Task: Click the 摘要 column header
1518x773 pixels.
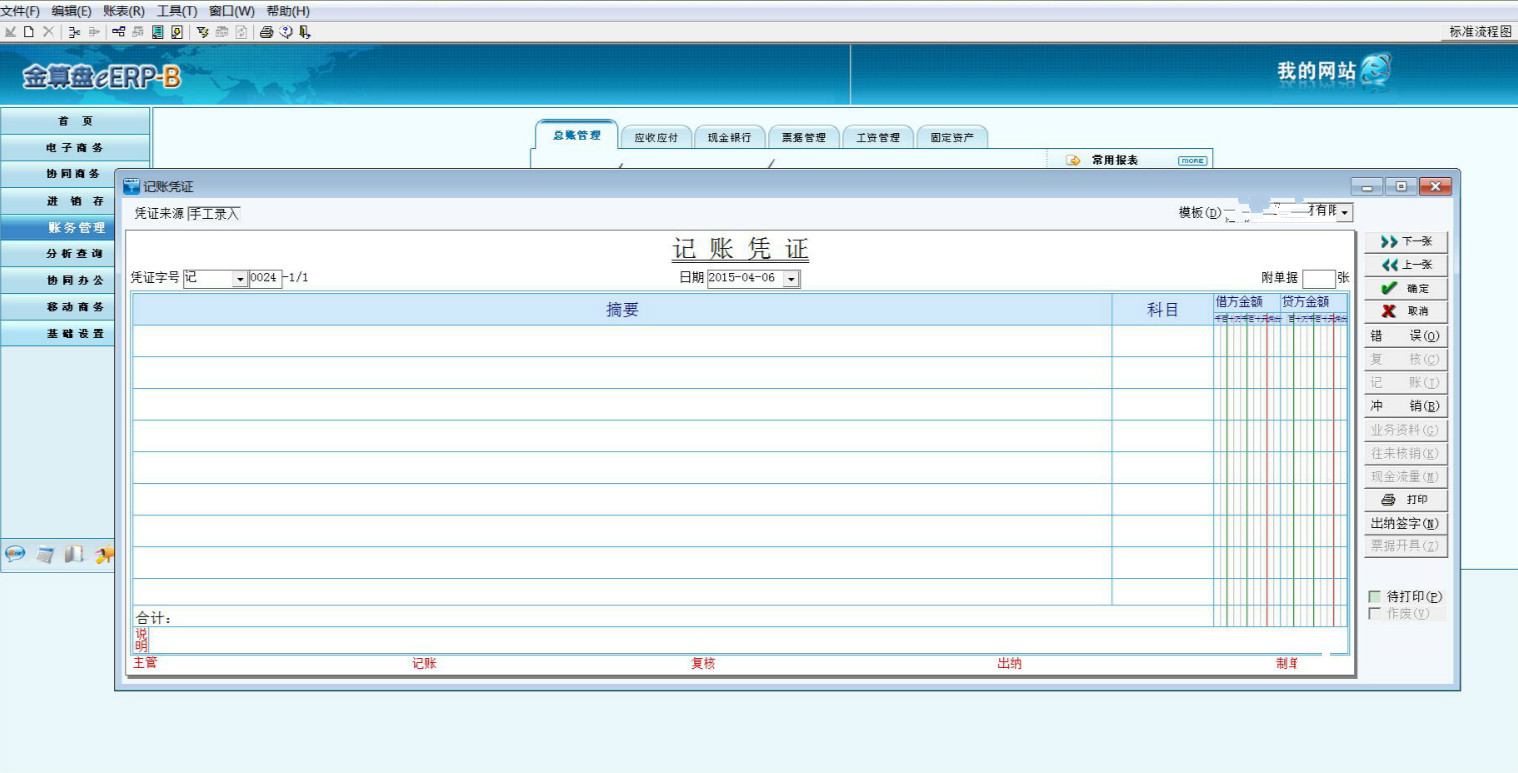Action: [x=622, y=310]
